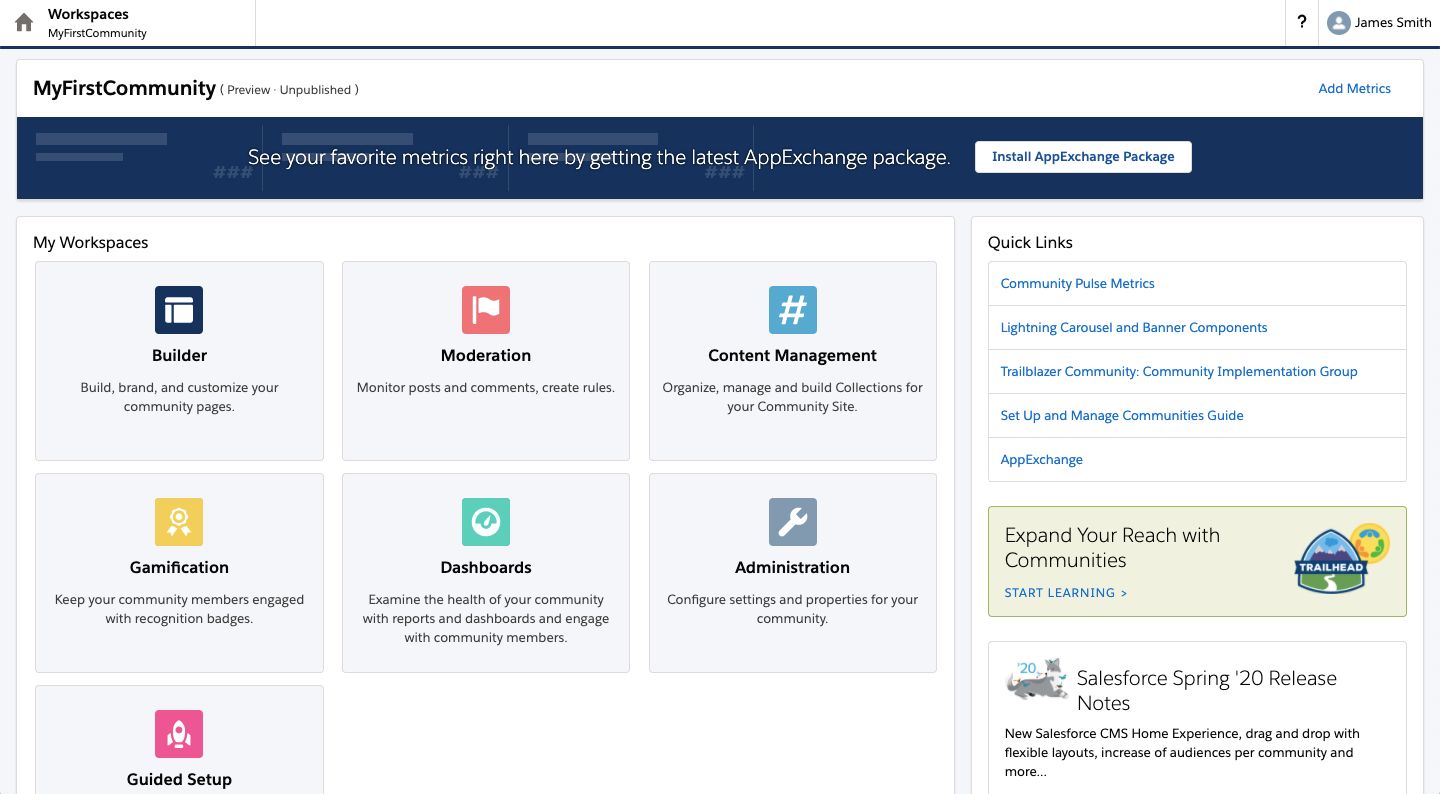Click the MyFirstCommunity page heading

tap(124, 88)
